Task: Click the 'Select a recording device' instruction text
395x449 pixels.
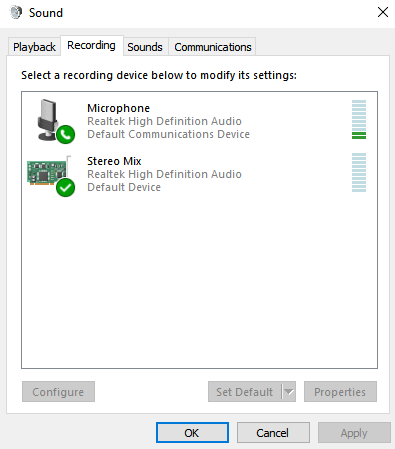Action: coord(159,75)
